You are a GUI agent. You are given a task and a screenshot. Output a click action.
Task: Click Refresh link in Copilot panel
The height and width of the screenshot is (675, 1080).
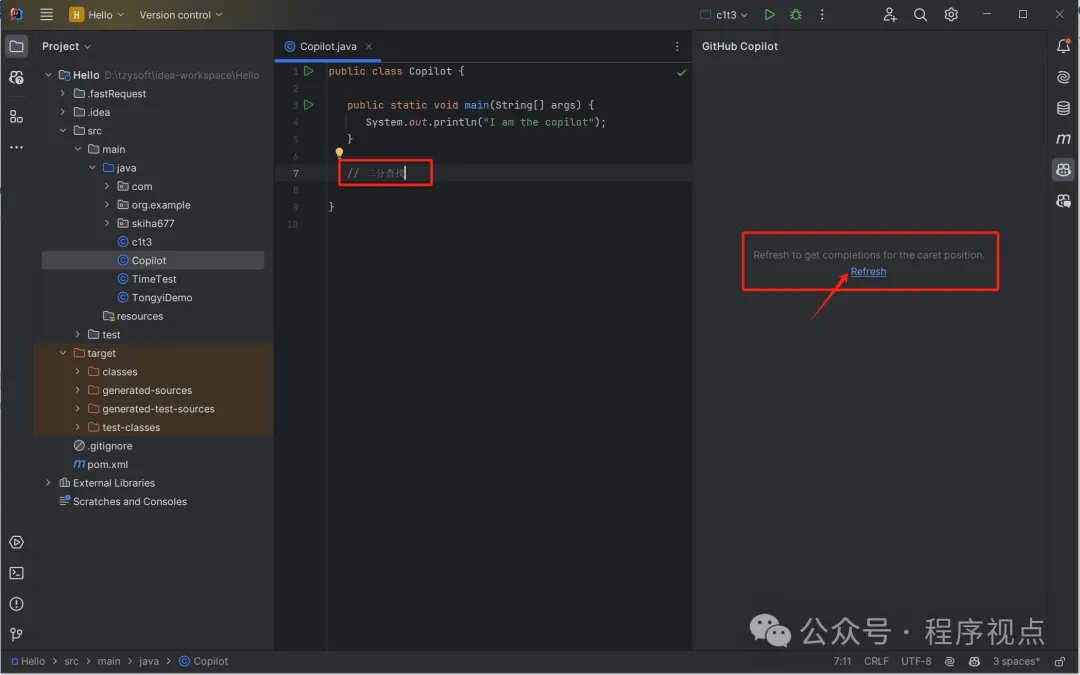(868, 271)
